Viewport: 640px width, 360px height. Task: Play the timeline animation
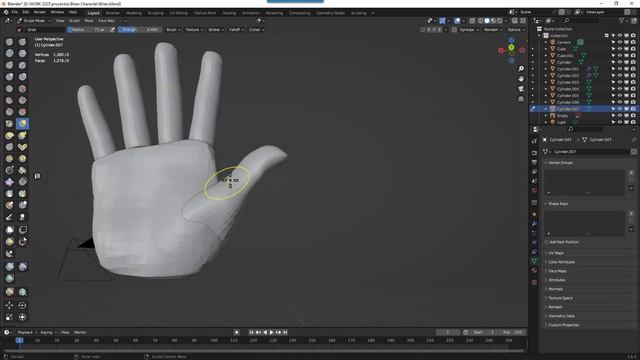271,332
